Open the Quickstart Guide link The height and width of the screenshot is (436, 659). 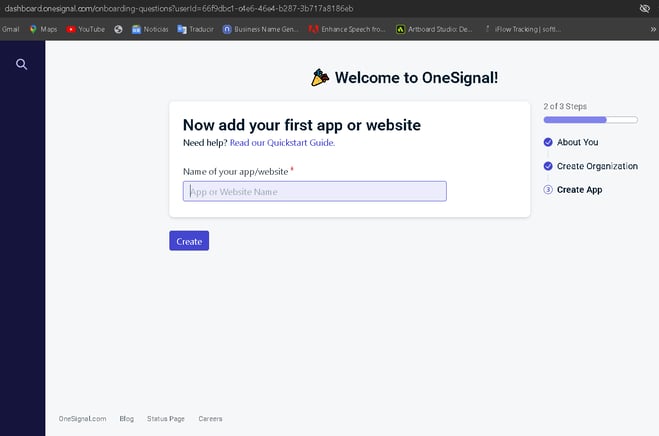[282, 143]
